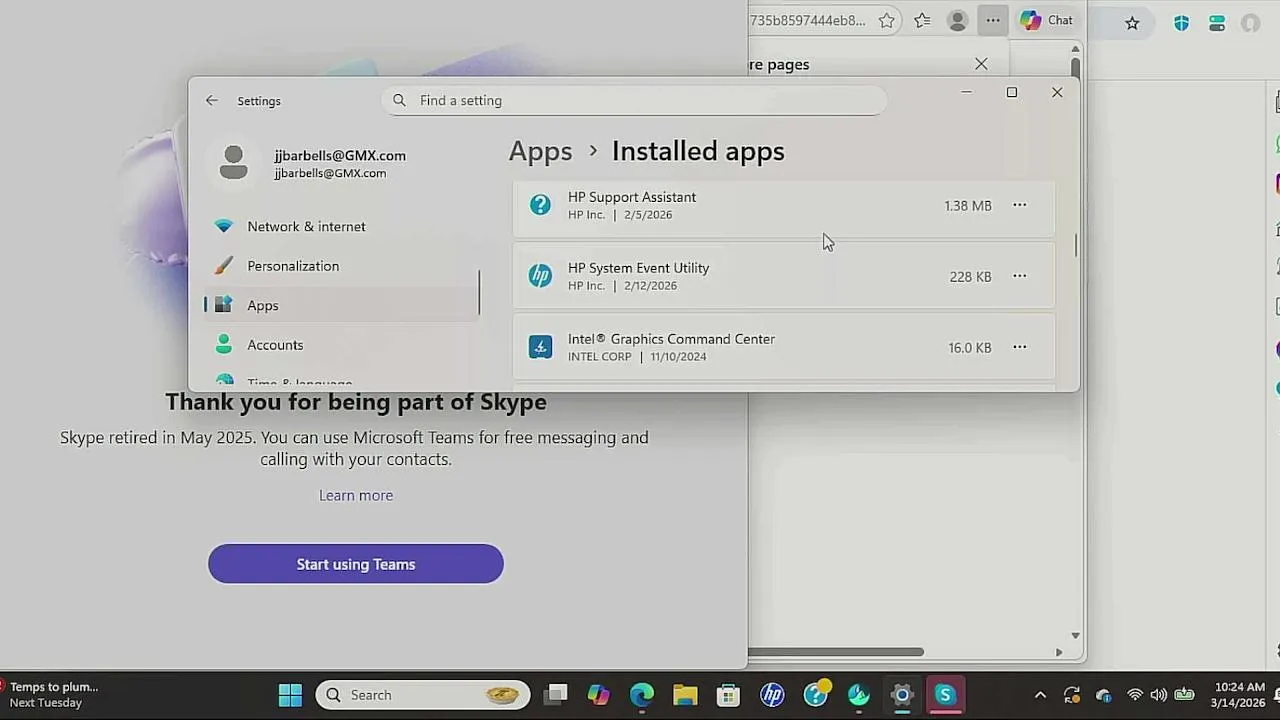Screen dimensions: 1280x720
Task: Click the teal toggle-bars extension icon
Action: pos(1217,23)
